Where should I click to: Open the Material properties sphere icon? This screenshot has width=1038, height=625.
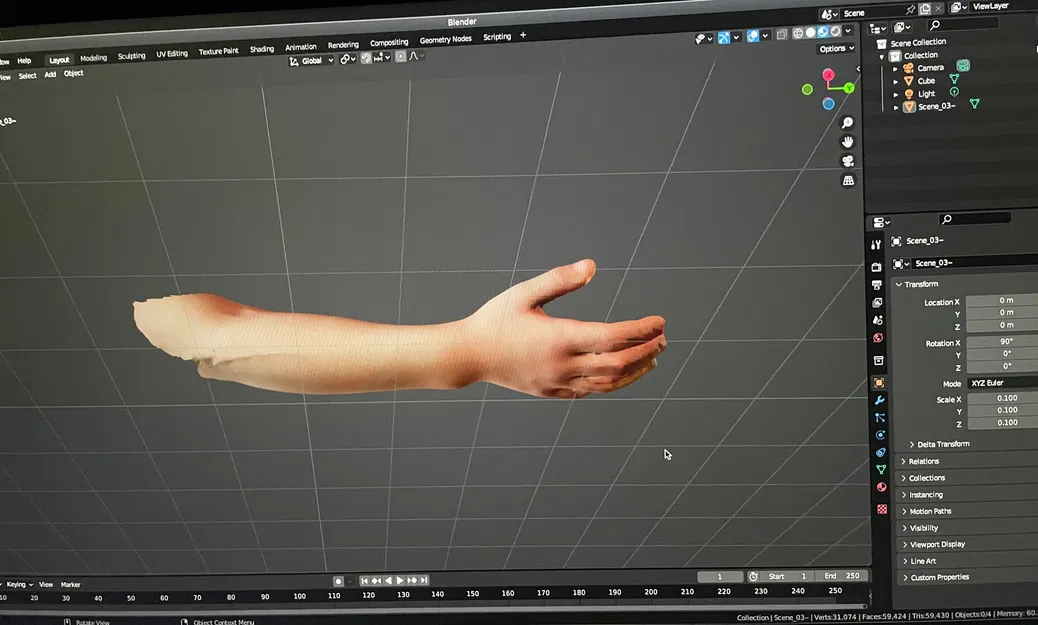[881, 487]
